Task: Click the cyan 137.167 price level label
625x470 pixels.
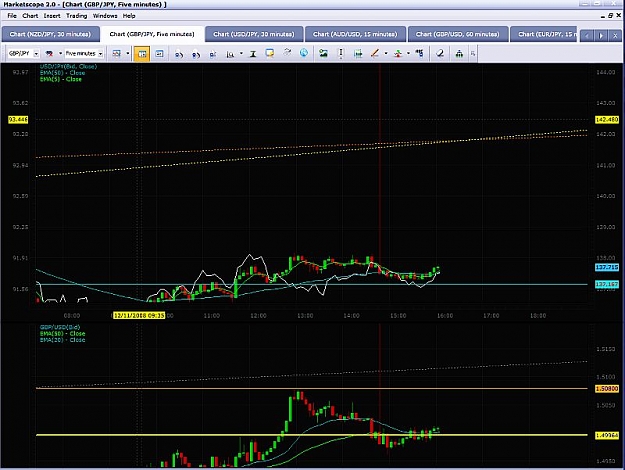Action: tap(607, 284)
